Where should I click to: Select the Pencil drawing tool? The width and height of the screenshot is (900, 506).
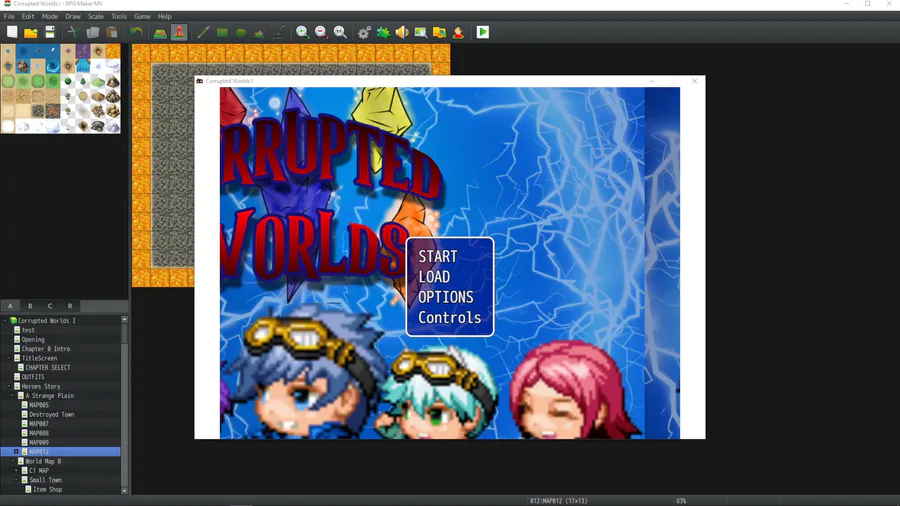tap(203, 32)
